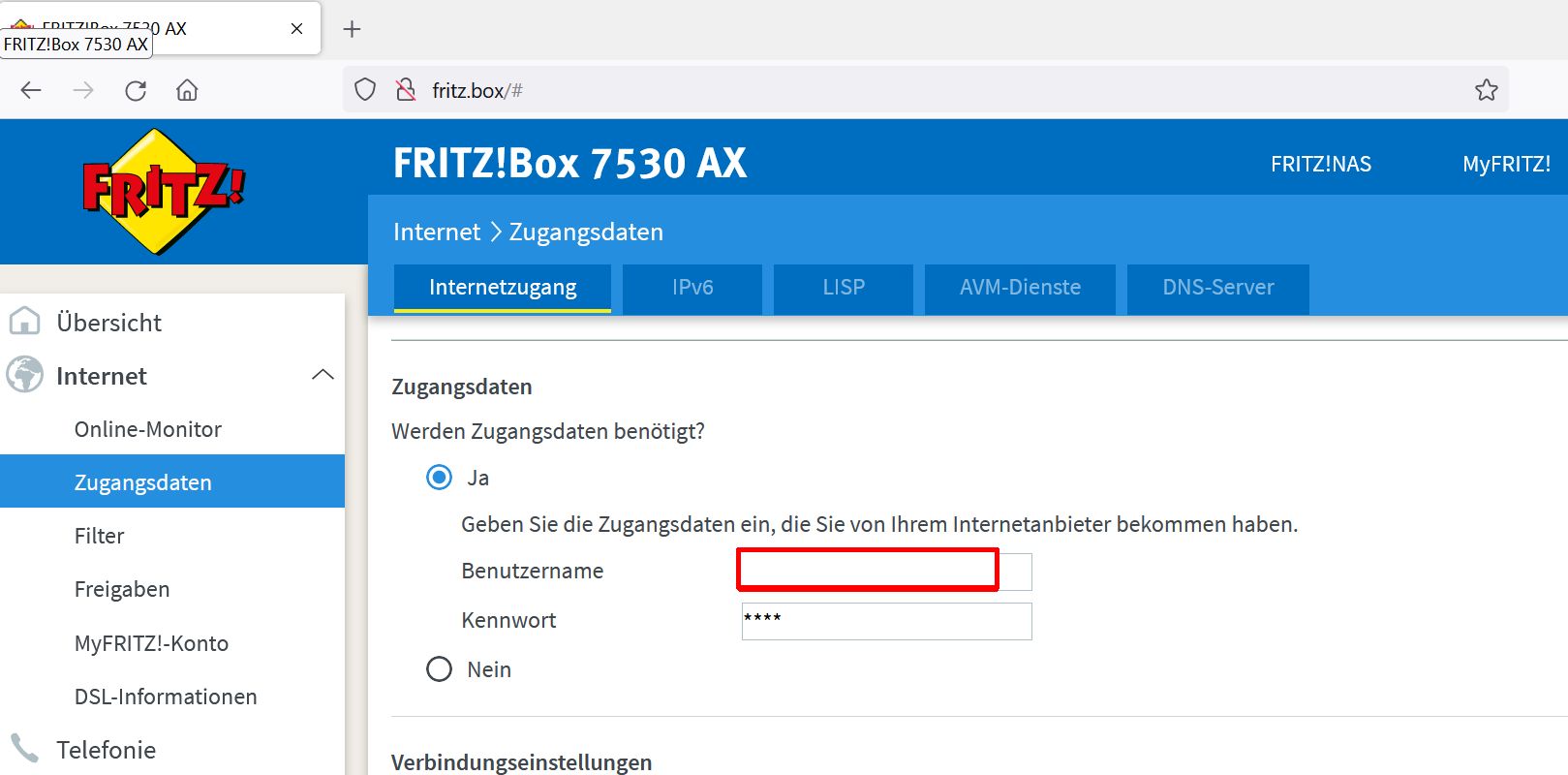Collapse the Internet menu chevron
This screenshot has height=775, width=1568.
(x=323, y=375)
